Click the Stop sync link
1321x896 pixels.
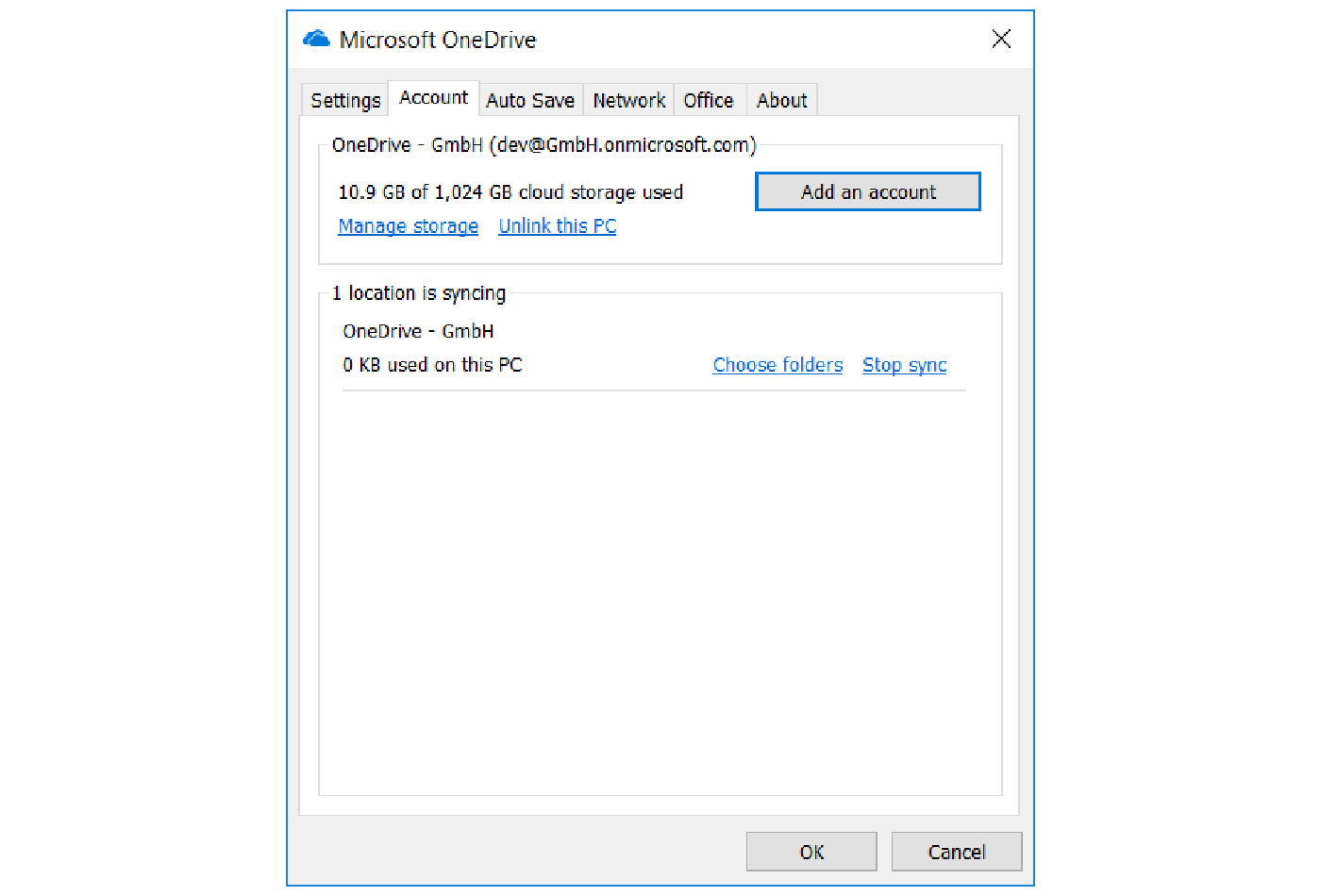904,365
